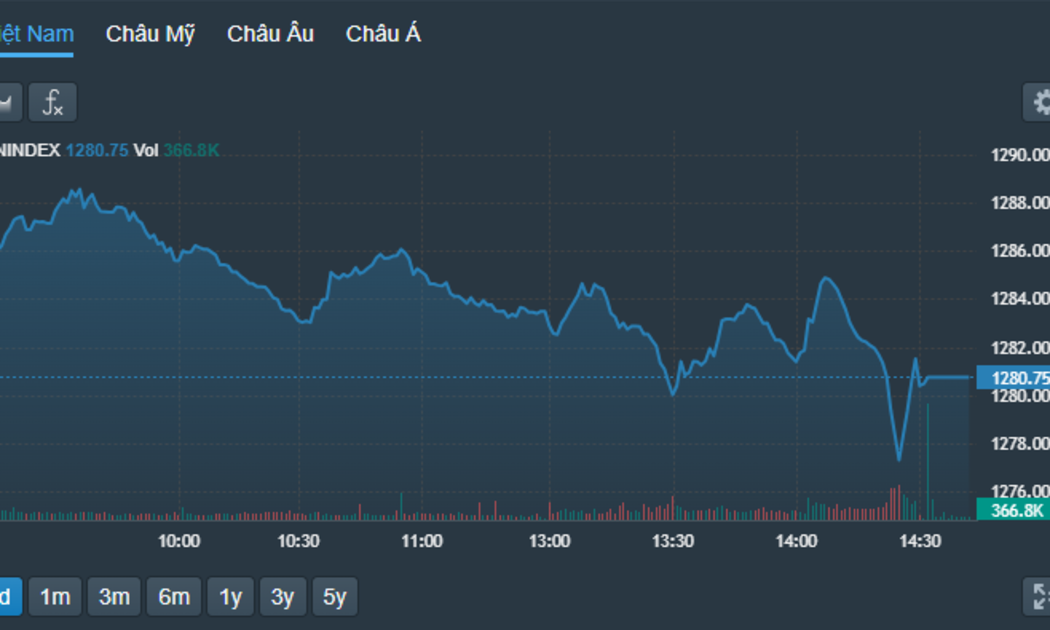The image size is (1050, 630).
Task: Click the tall green volume bar near 14:30
Action: click(x=928, y=462)
